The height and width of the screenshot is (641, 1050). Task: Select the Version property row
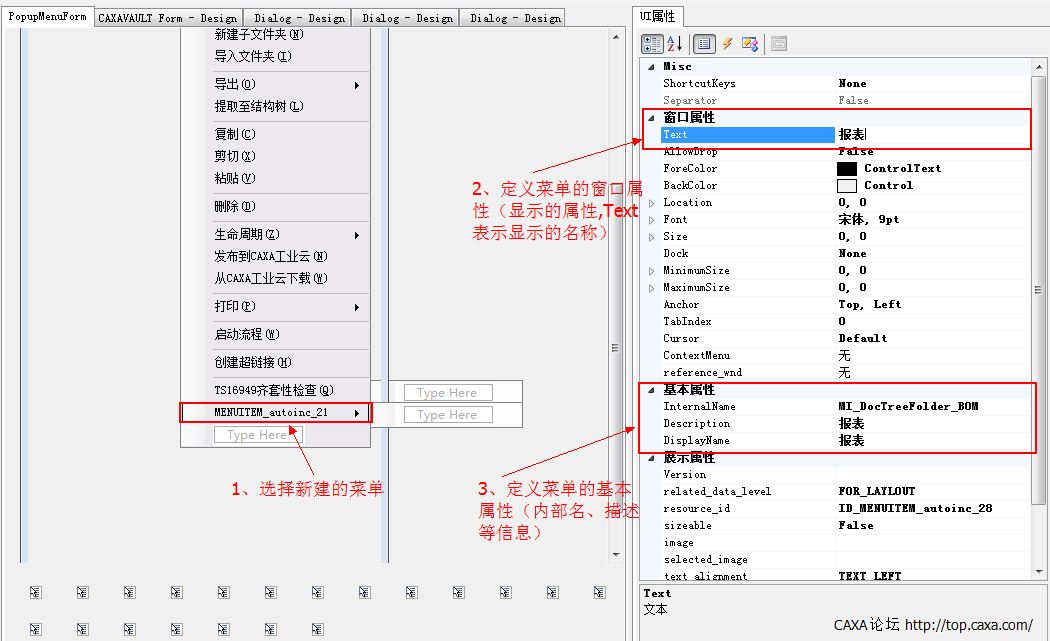845,474
